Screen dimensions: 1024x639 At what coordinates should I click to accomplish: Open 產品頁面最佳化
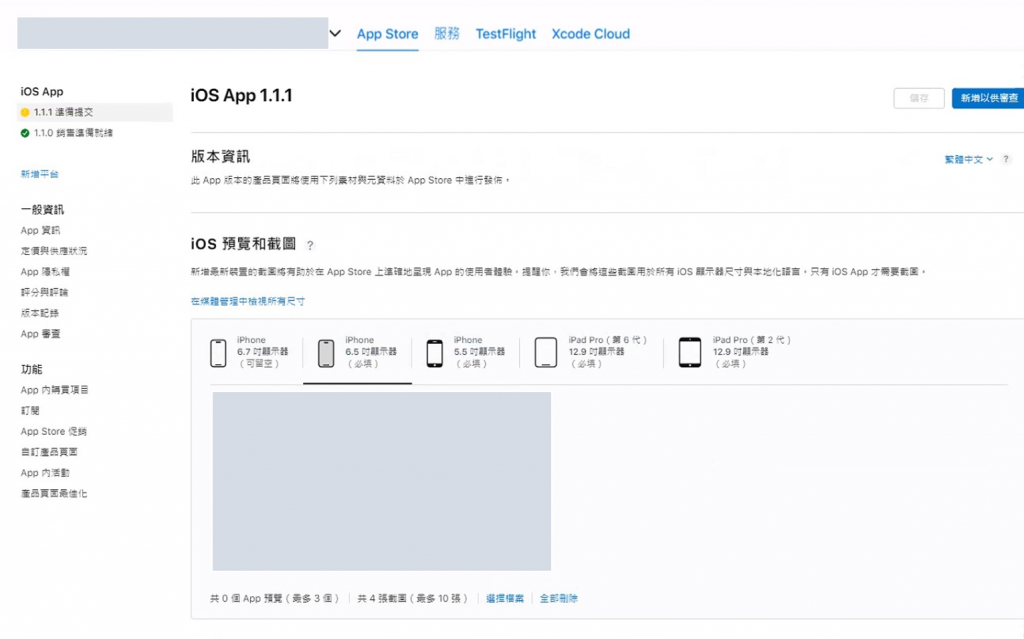click(x=54, y=493)
